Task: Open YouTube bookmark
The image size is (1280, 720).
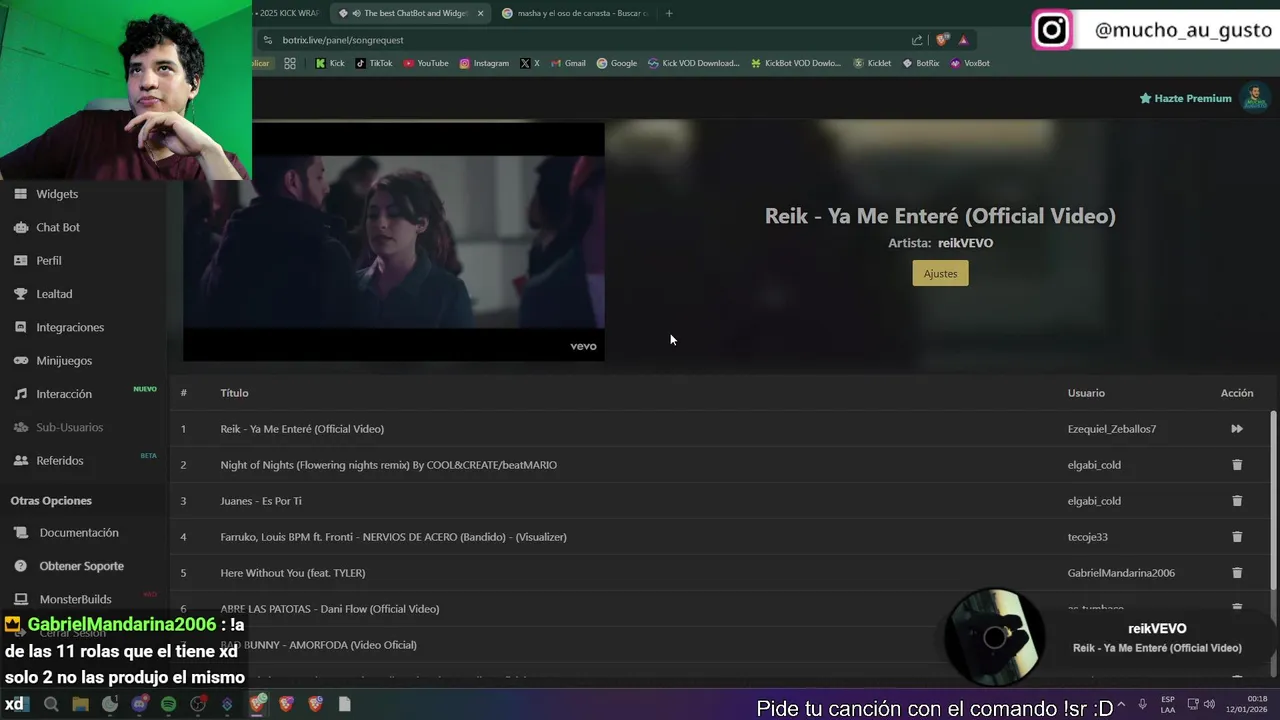Action: point(426,63)
